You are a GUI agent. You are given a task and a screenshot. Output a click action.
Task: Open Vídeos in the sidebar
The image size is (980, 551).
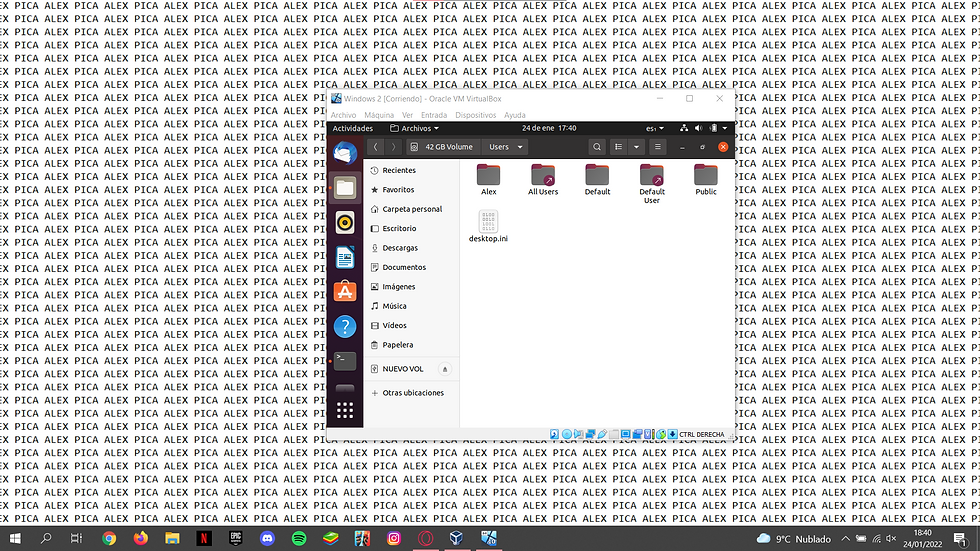click(411, 325)
